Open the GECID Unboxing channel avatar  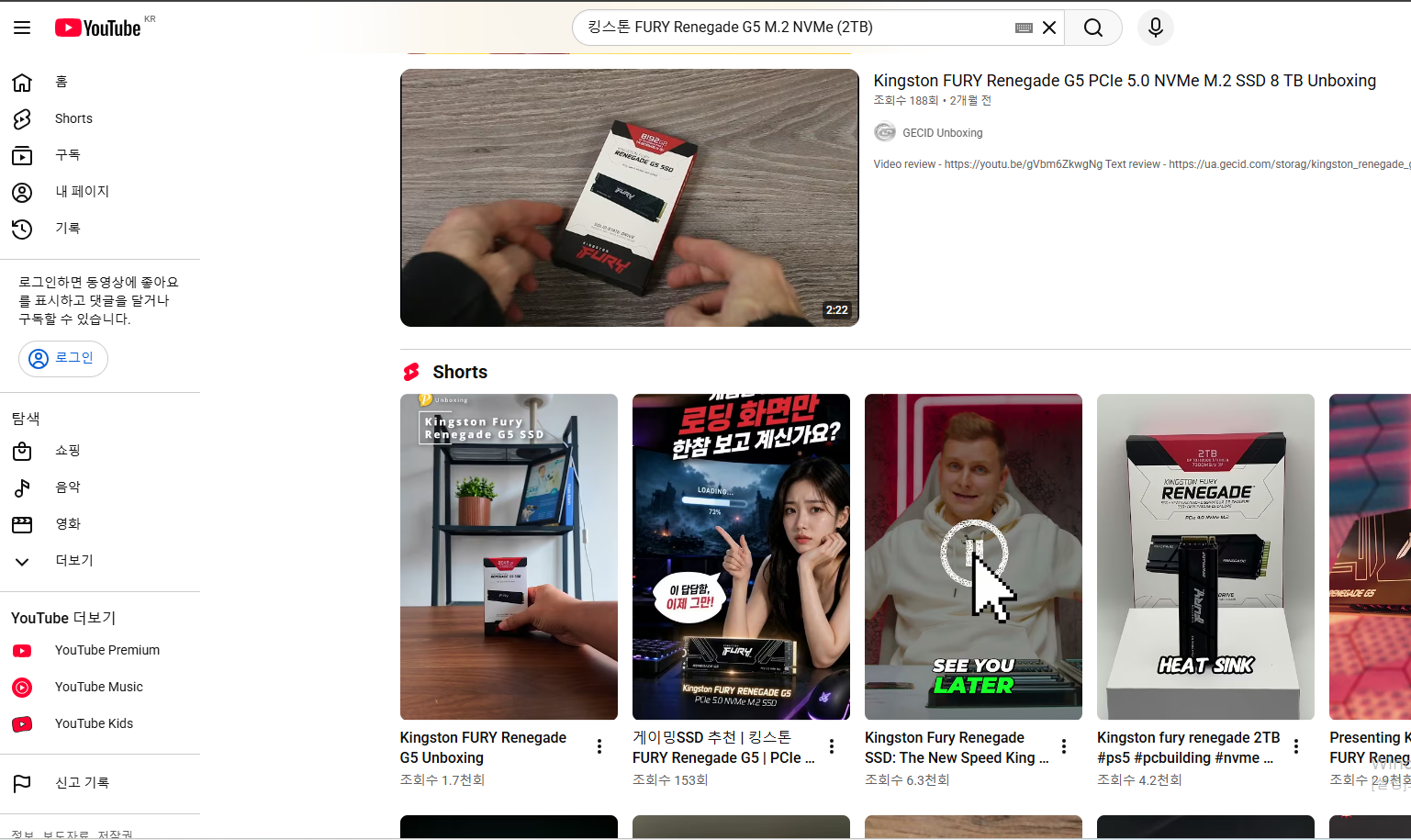pyautogui.click(x=884, y=132)
